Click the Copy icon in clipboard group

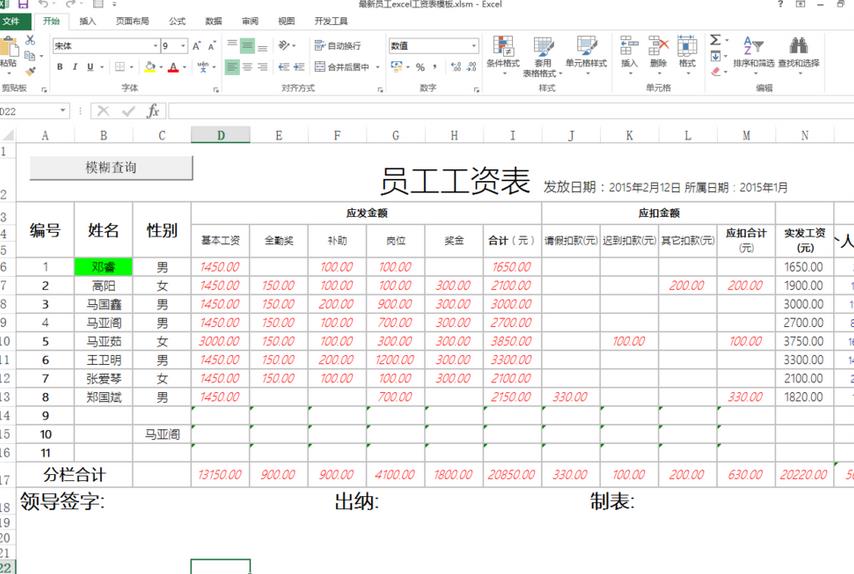(30, 56)
